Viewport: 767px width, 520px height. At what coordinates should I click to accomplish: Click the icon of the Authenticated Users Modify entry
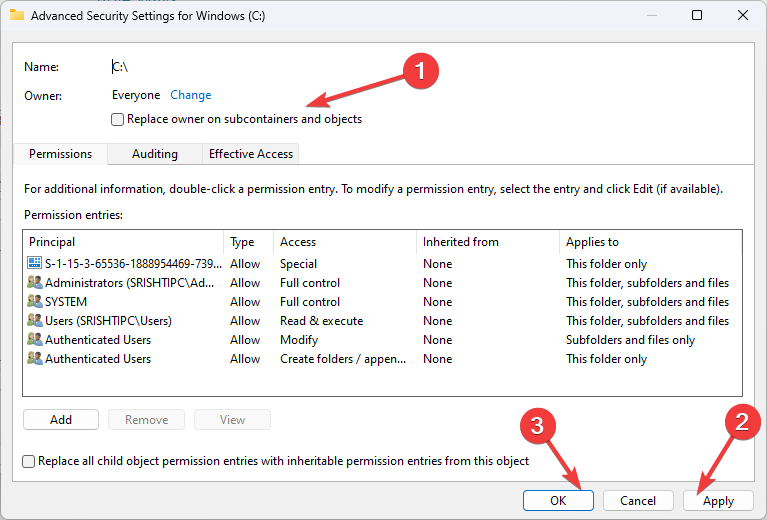[36, 340]
